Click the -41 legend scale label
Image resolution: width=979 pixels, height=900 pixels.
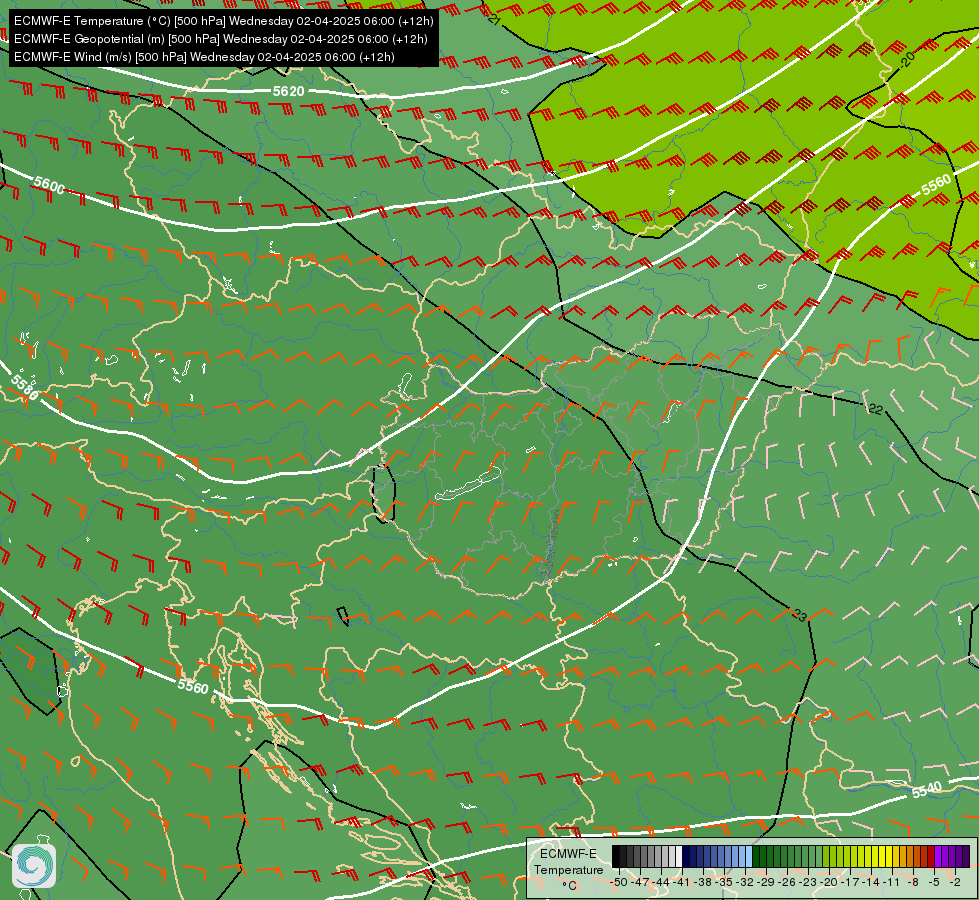681,882
